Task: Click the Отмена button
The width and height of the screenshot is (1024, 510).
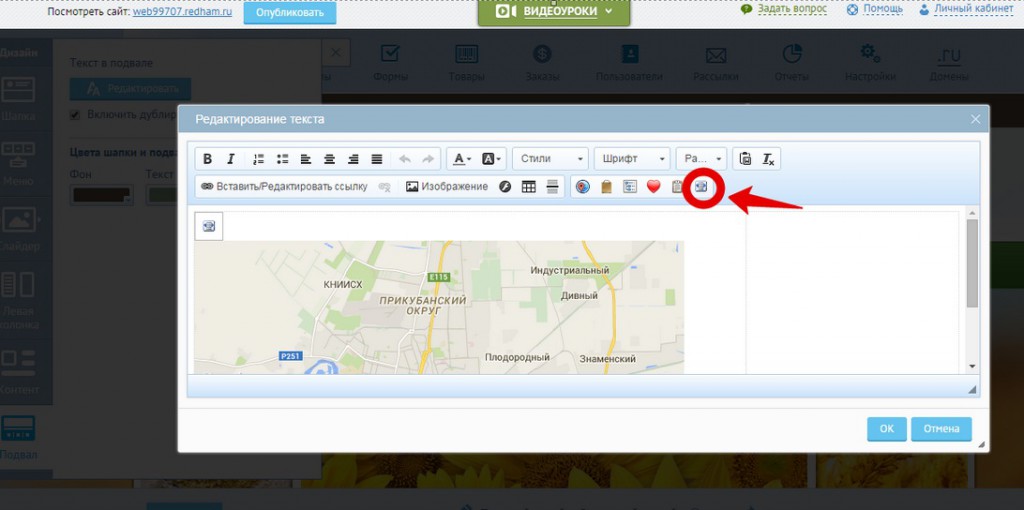Action: click(941, 429)
